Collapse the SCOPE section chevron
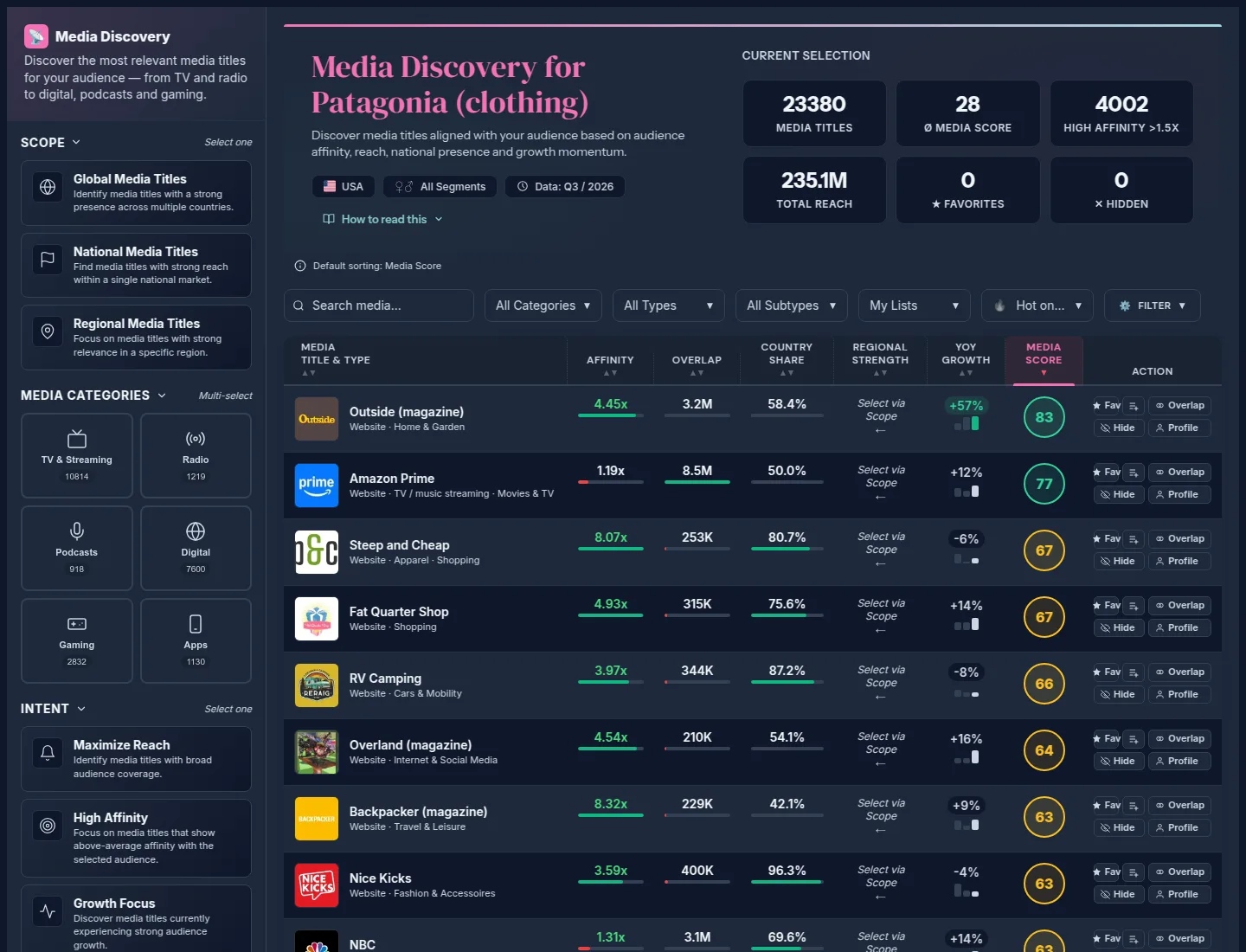This screenshot has width=1246, height=952. pos(76,142)
